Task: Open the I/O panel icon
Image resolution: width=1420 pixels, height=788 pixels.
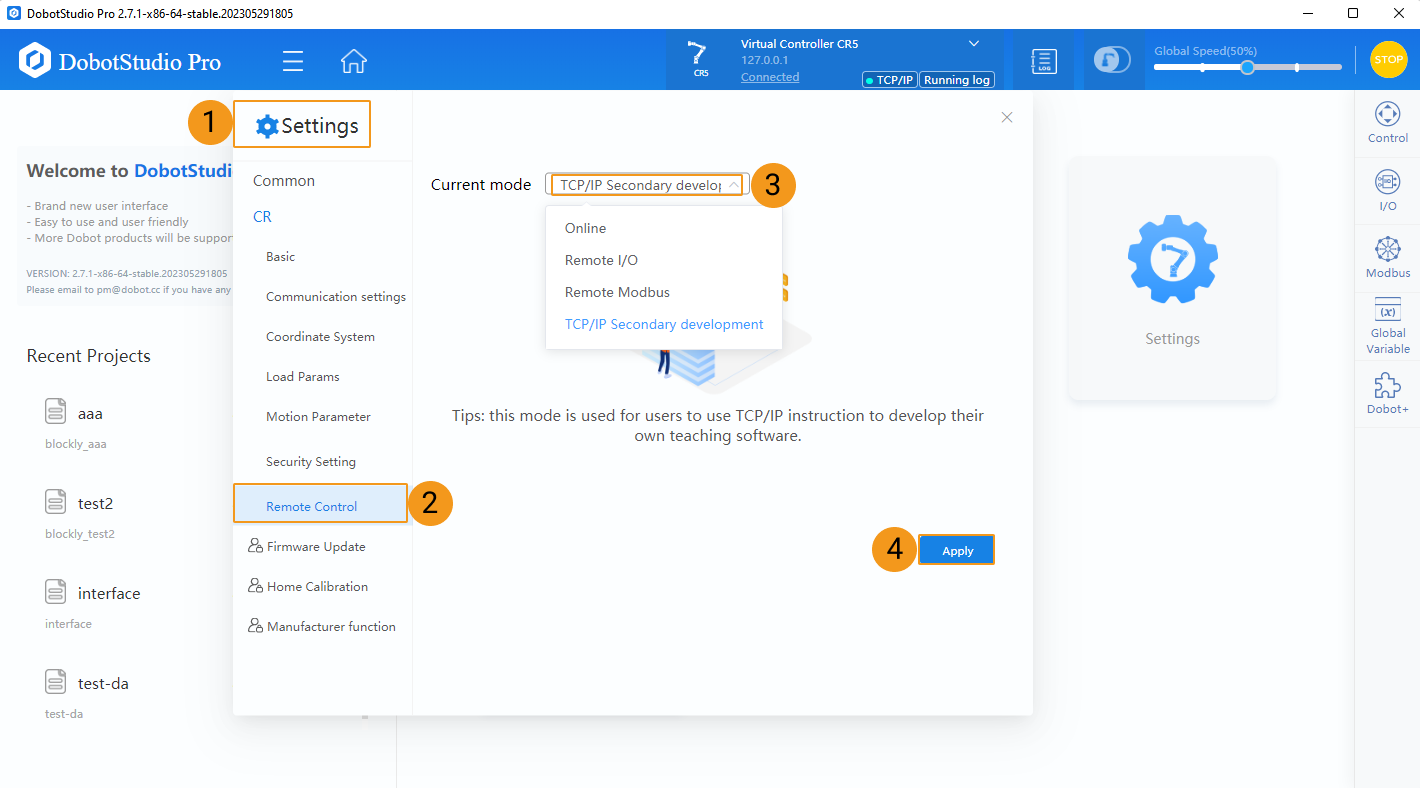Action: [x=1387, y=190]
